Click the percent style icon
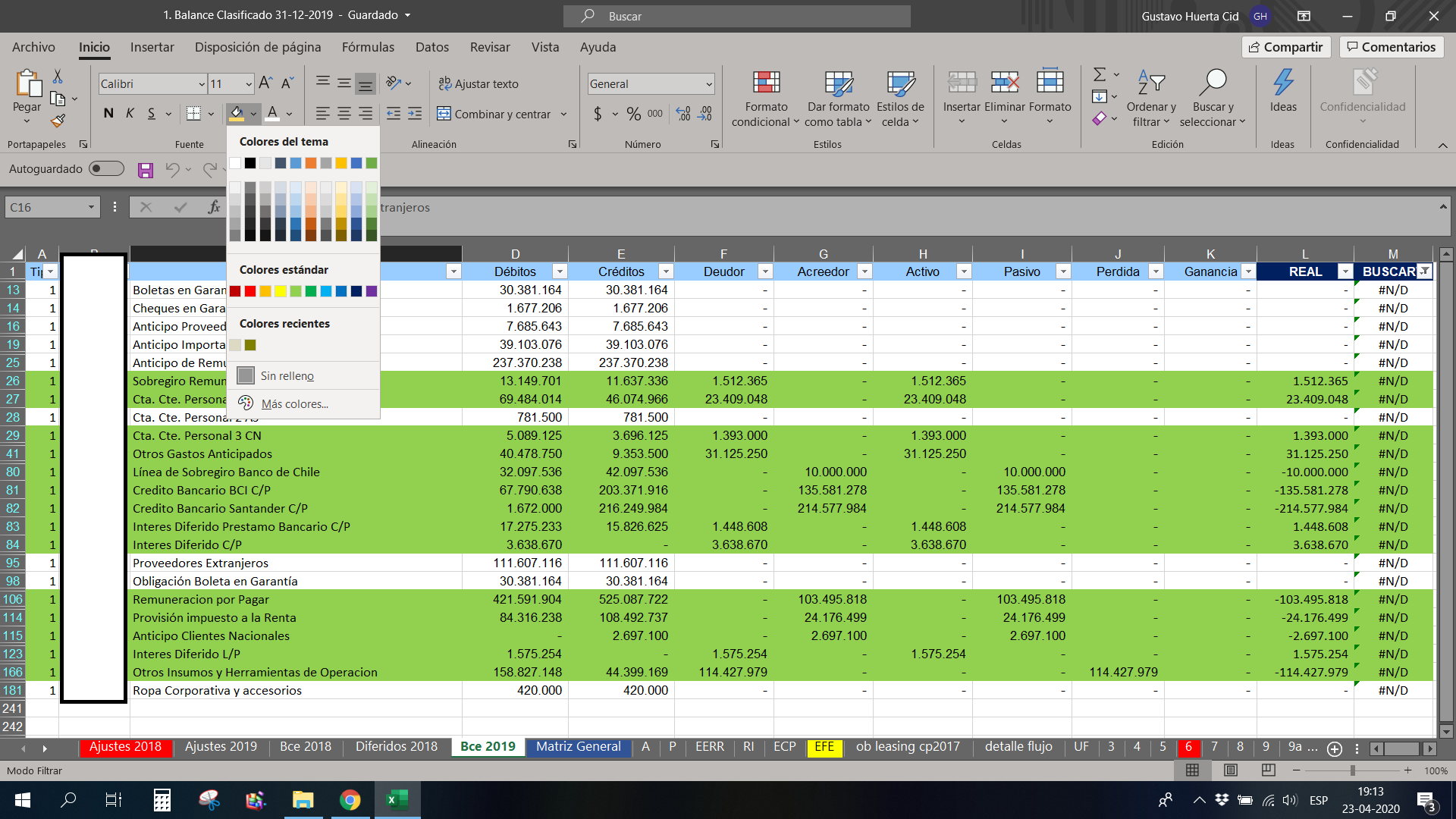The image size is (1456, 819). [634, 114]
